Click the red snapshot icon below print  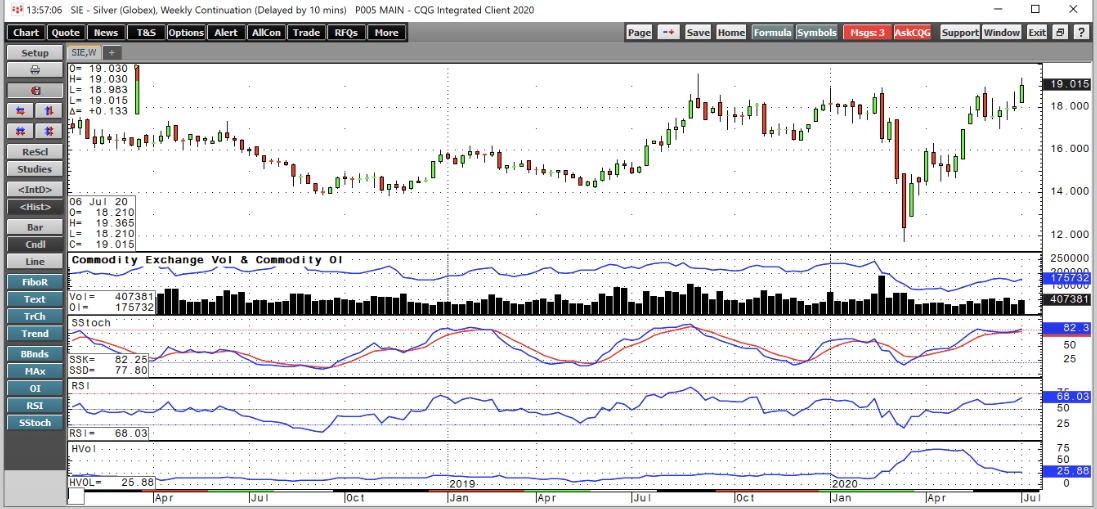click(x=34, y=90)
